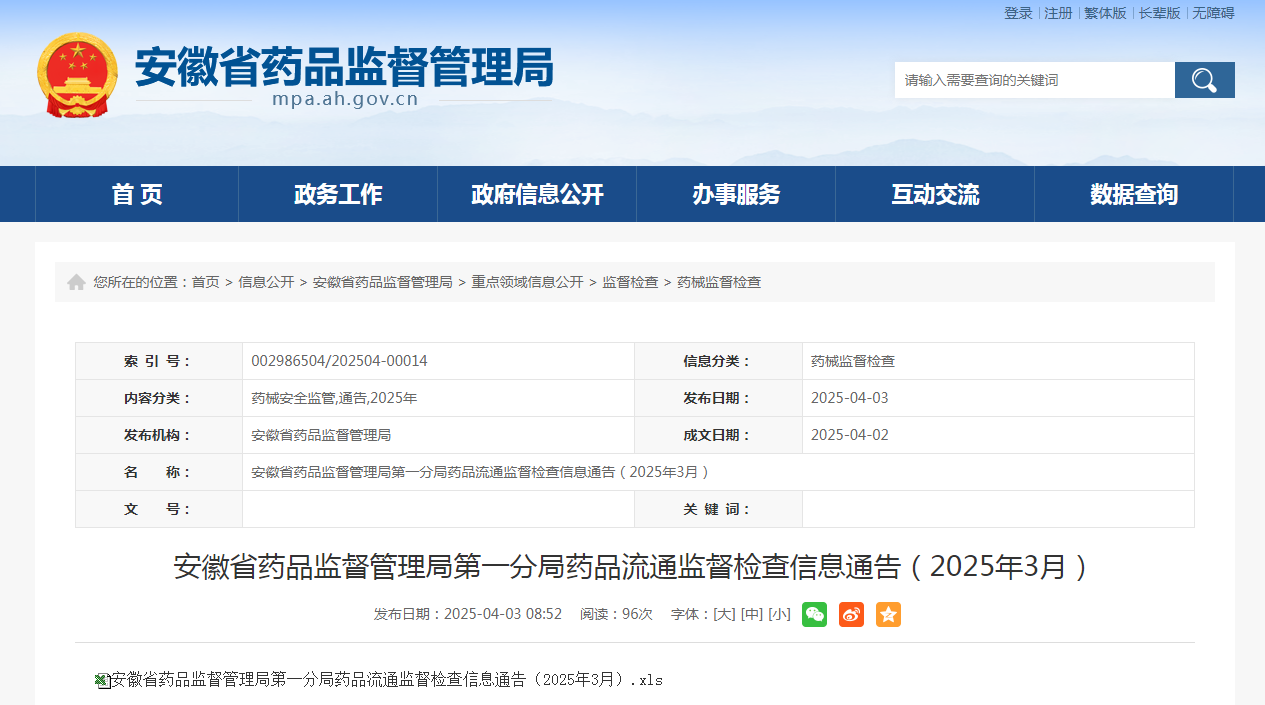The height and width of the screenshot is (705, 1265).
Task: Set font size to small [小]
Action: [780, 614]
